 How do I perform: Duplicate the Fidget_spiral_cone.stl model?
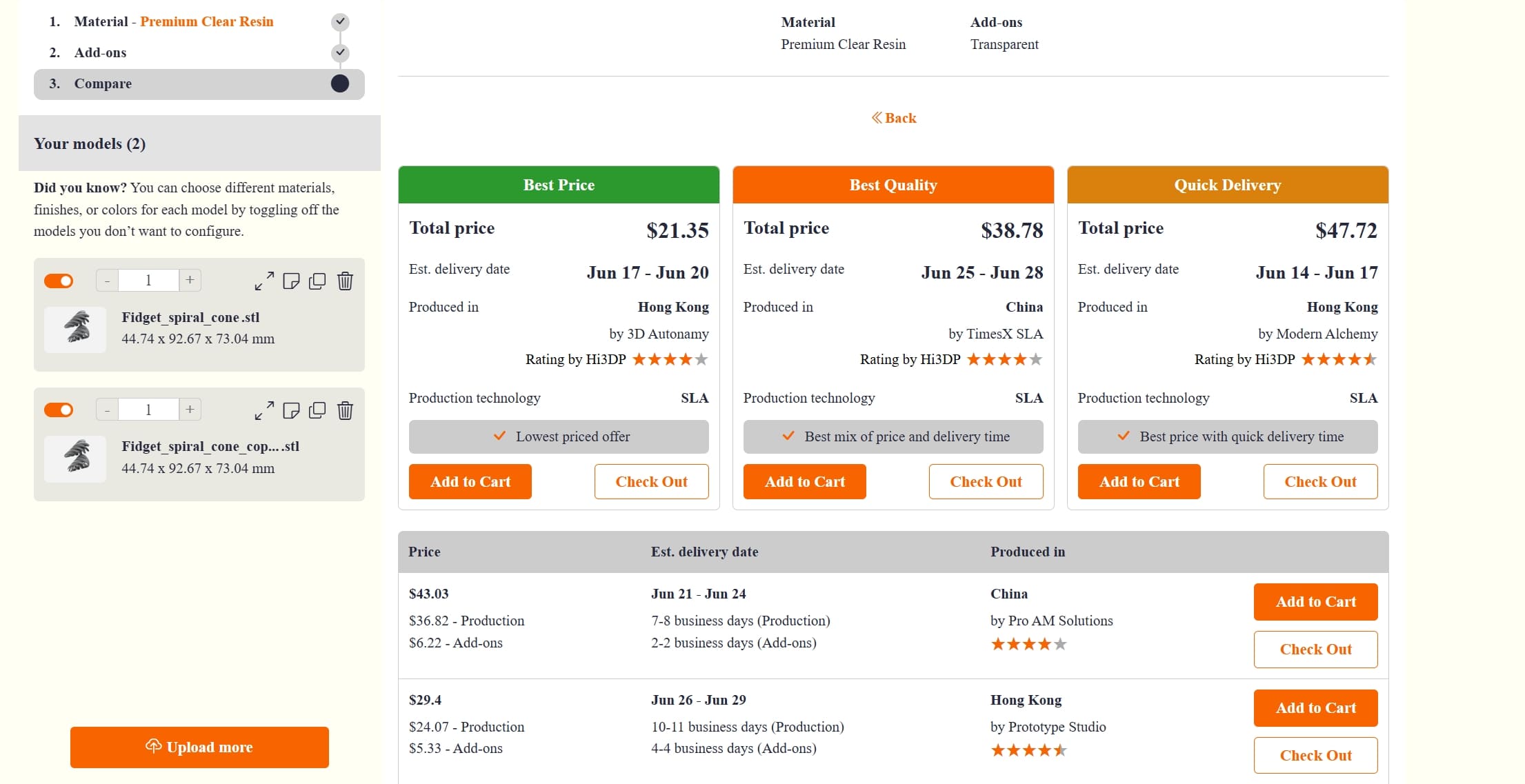coord(318,281)
